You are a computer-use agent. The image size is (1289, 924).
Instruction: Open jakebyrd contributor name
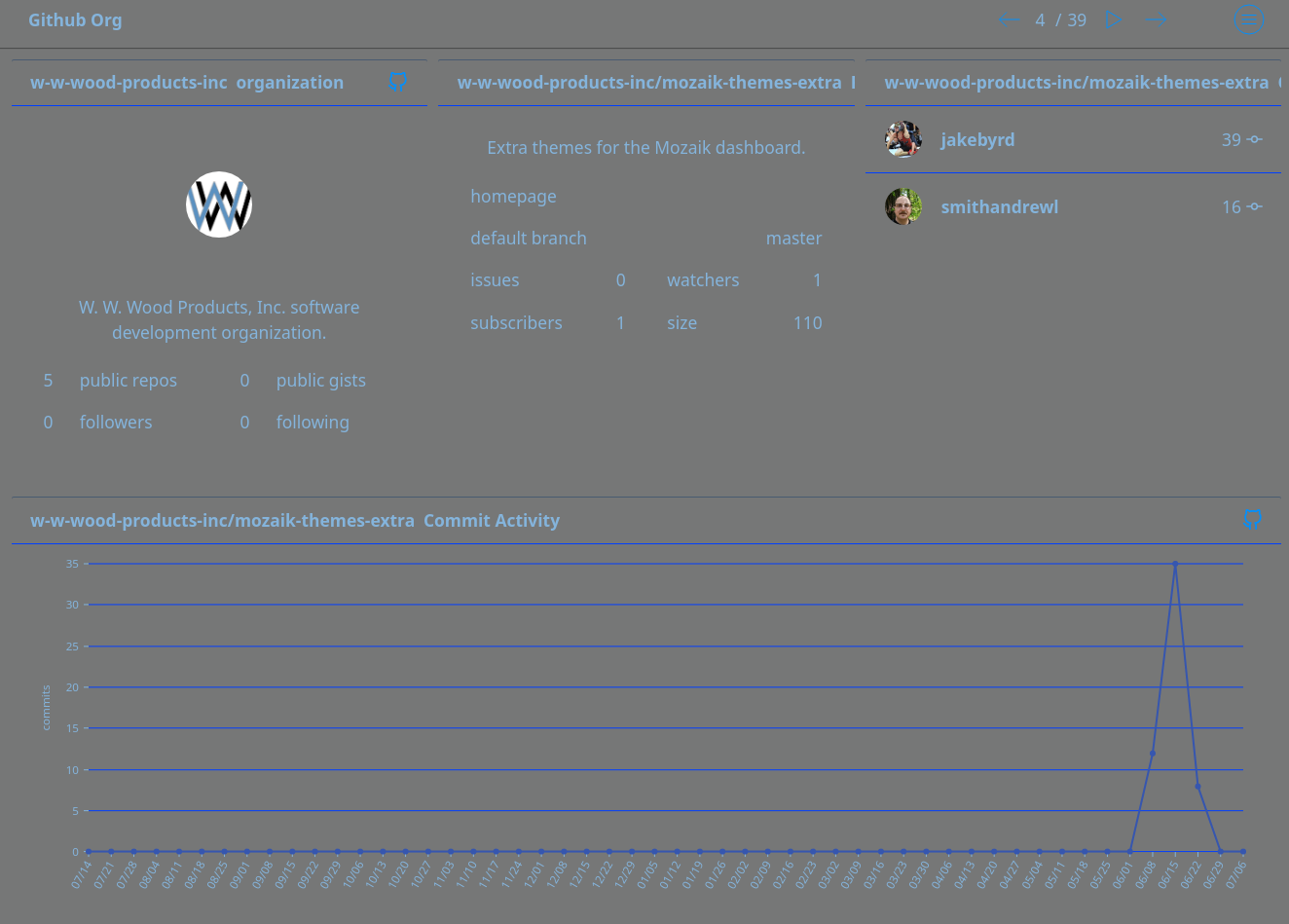977,140
